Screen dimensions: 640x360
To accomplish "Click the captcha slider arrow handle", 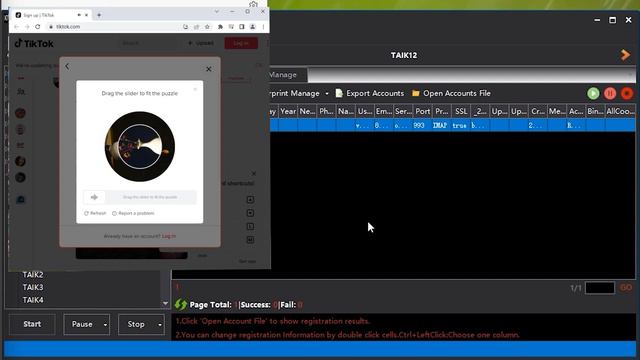I will 94,197.
